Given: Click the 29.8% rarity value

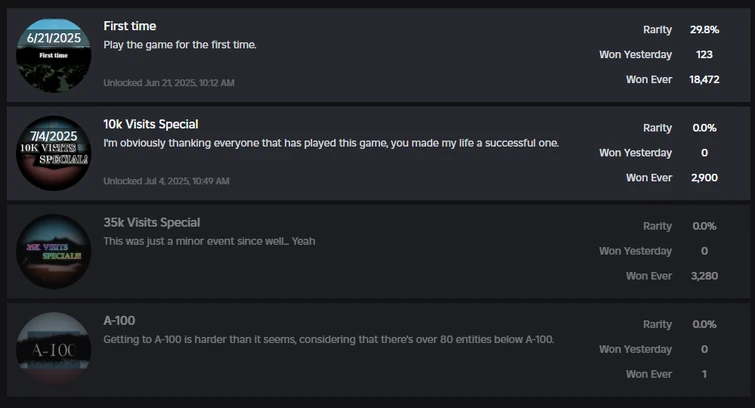Looking at the screenshot, I should (704, 30).
